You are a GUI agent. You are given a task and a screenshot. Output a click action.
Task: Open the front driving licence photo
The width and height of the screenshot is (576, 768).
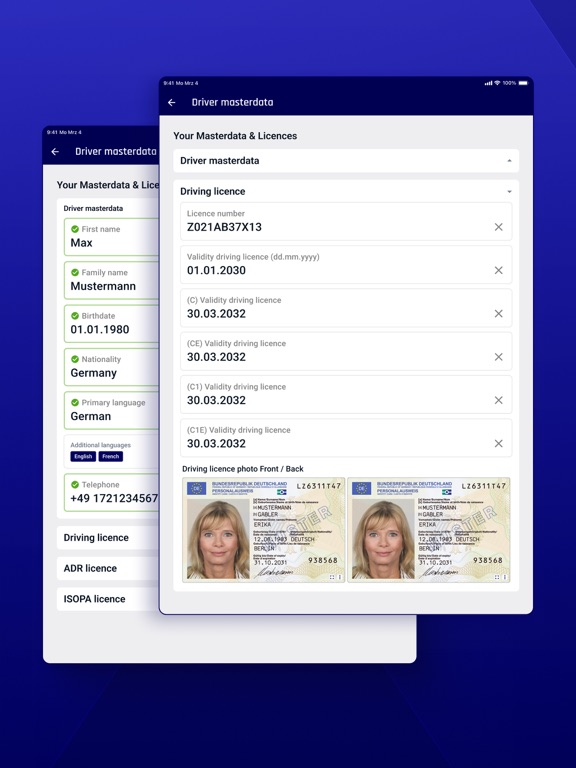[264, 530]
